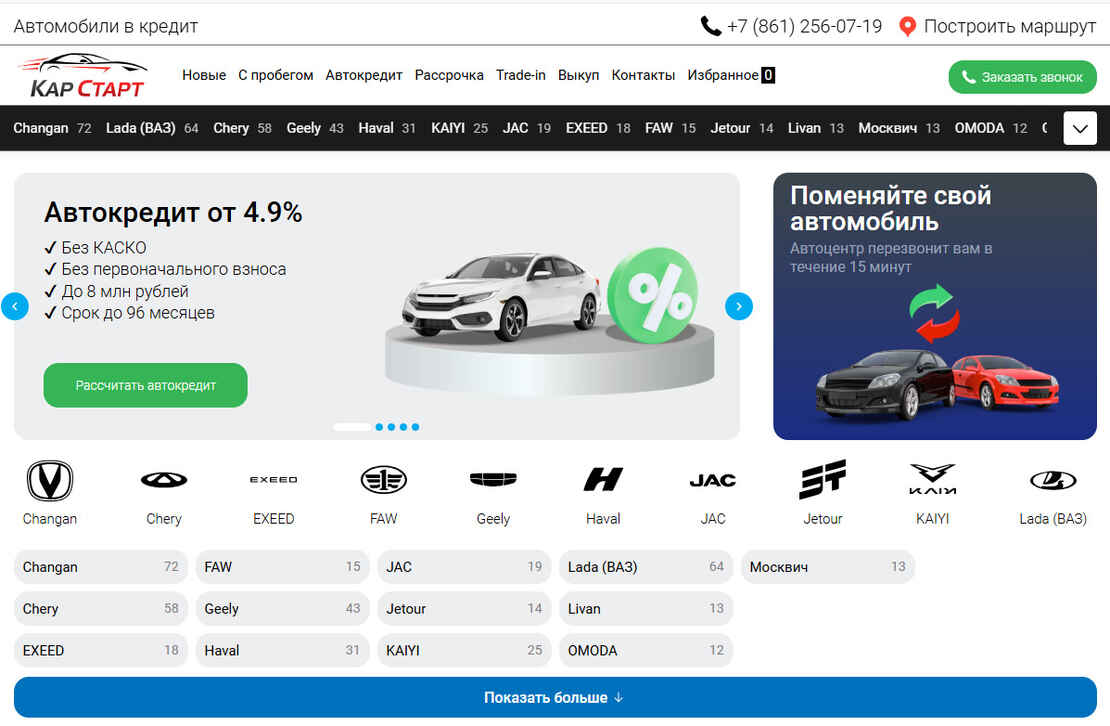Go to previous banner slide arrow

point(15,306)
